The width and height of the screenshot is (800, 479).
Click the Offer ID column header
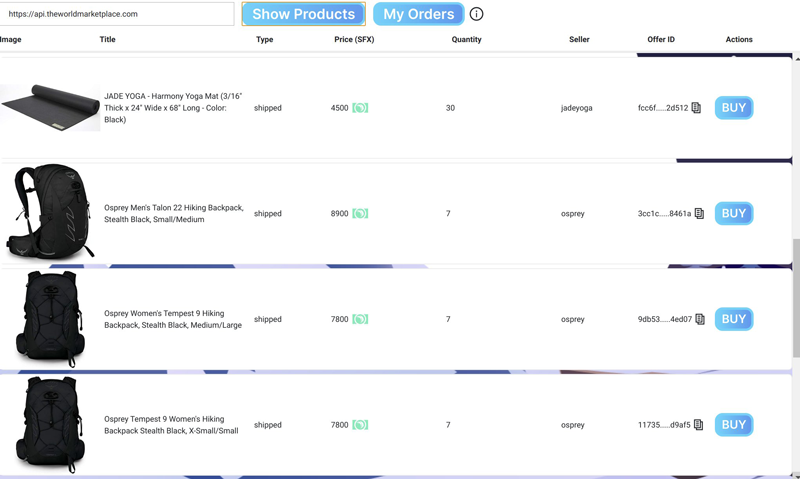661,39
